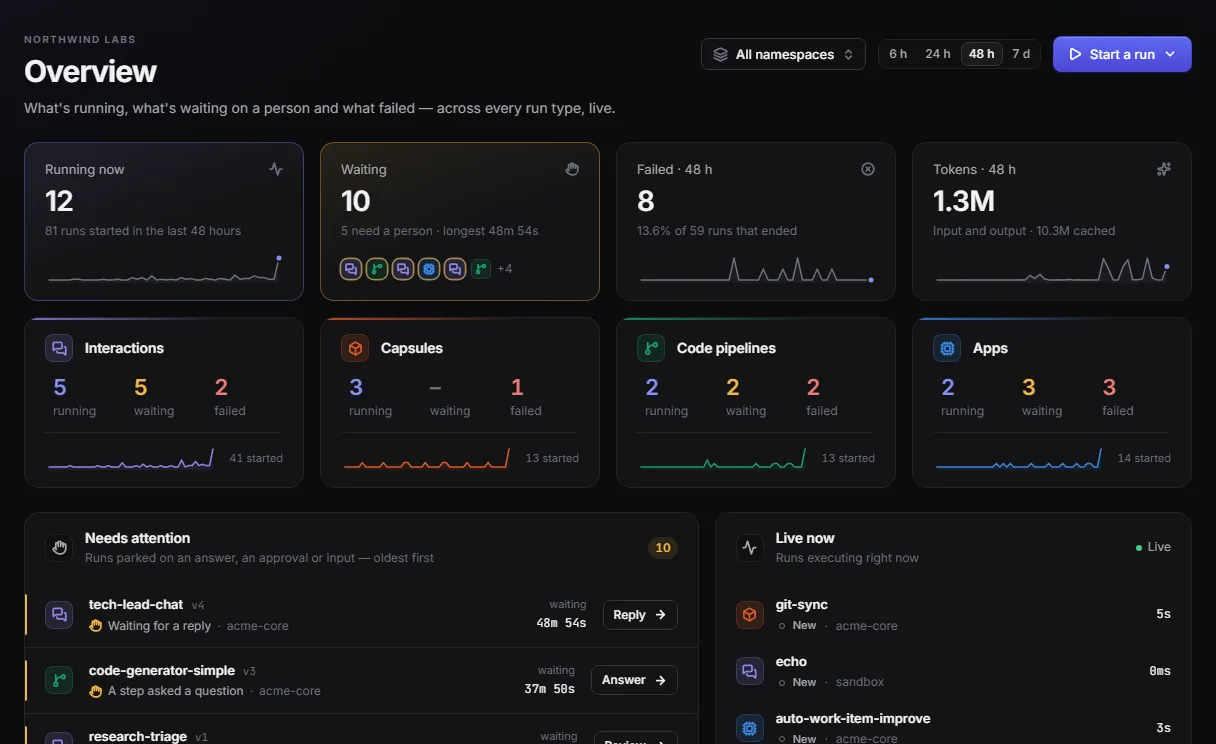Screen dimensions: 1216x744
Task: Open the All namespaces dropdown
Action: point(783,54)
